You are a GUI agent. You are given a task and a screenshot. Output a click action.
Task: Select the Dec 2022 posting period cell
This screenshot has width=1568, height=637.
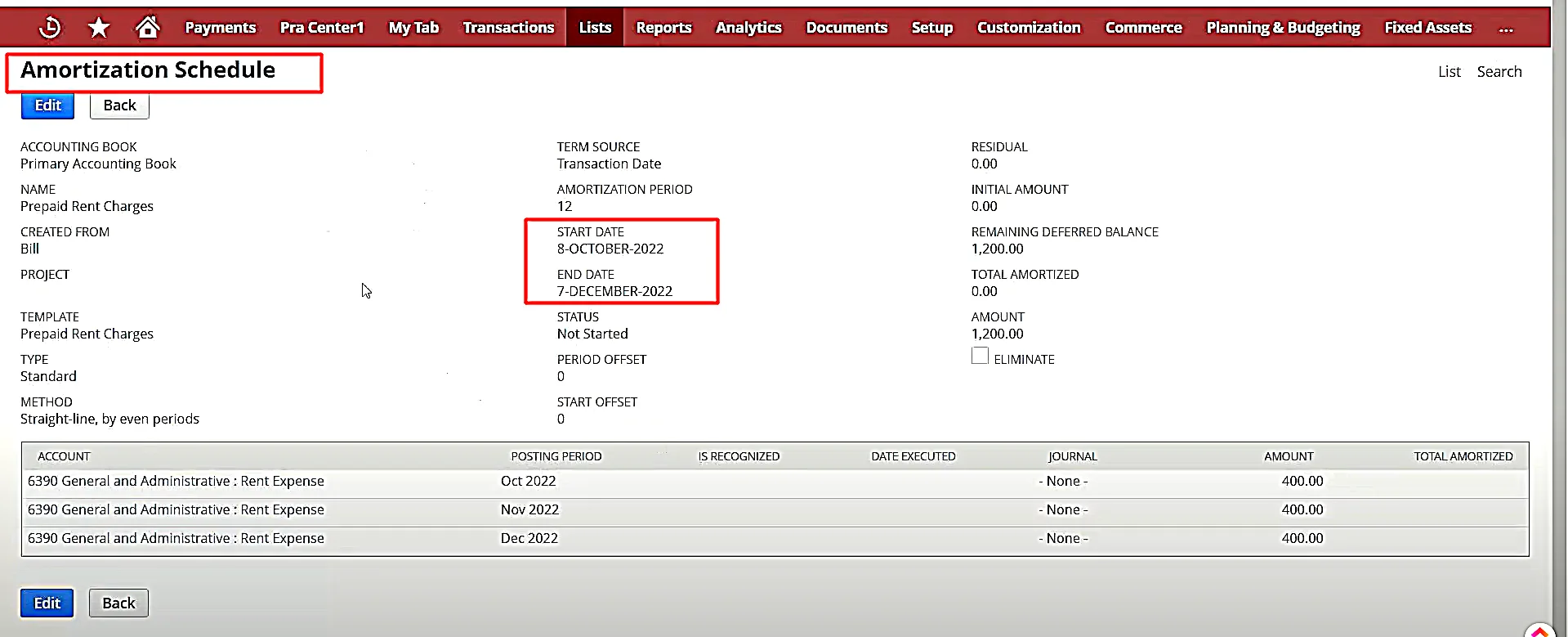tap(529, 539)
